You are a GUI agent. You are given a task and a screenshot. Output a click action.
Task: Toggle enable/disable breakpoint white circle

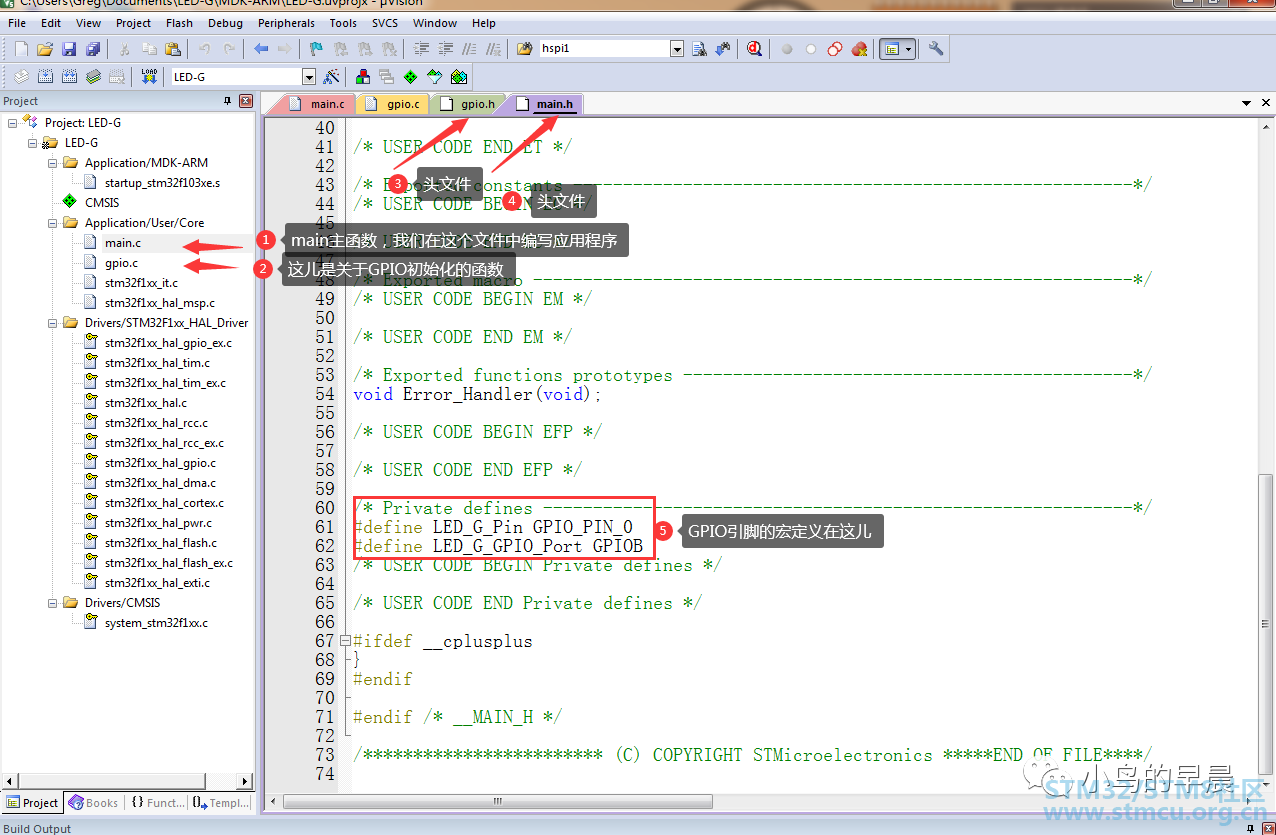pos(811,48)
